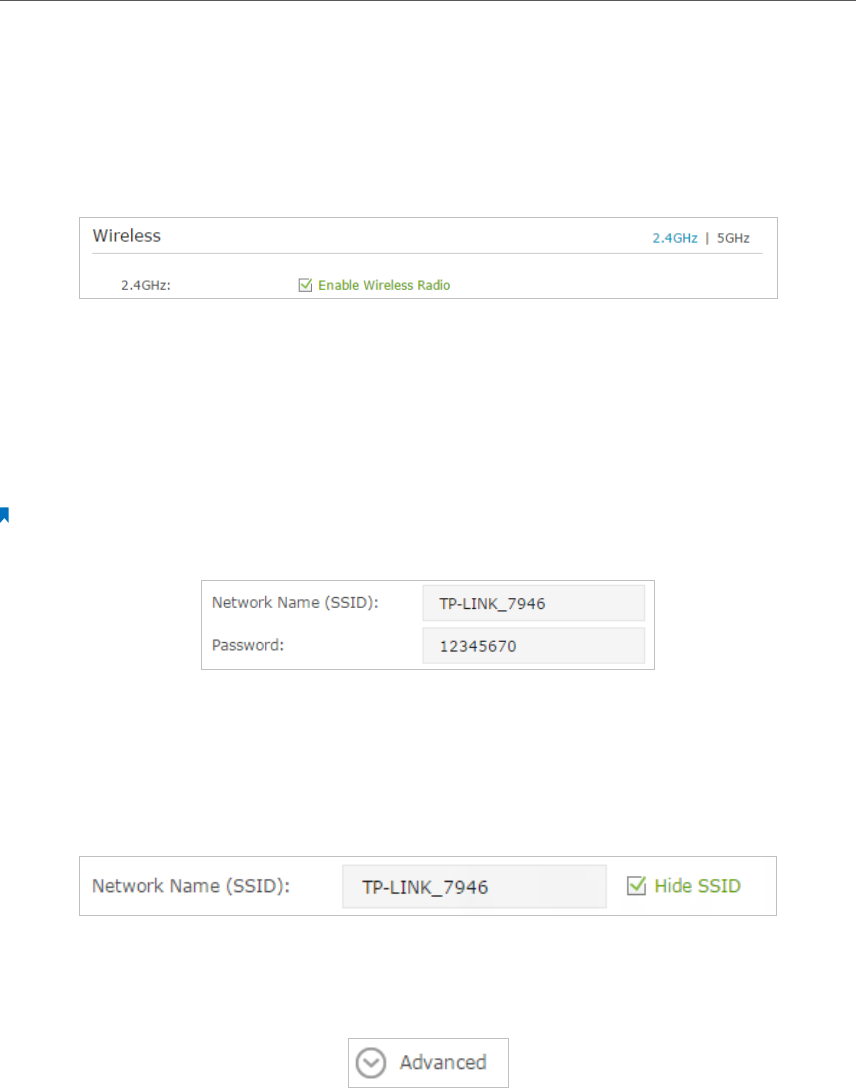Expand the Advanced settings button
Screen dimensions: 856x1088
pyautogui.click(x=428, y=1062)
